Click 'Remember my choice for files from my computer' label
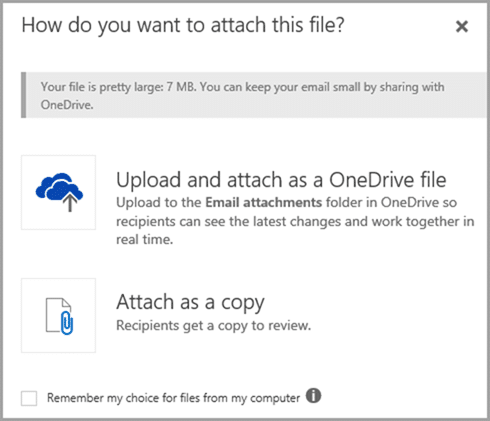The width and height of the screenshot is (490, 421). 173,398
